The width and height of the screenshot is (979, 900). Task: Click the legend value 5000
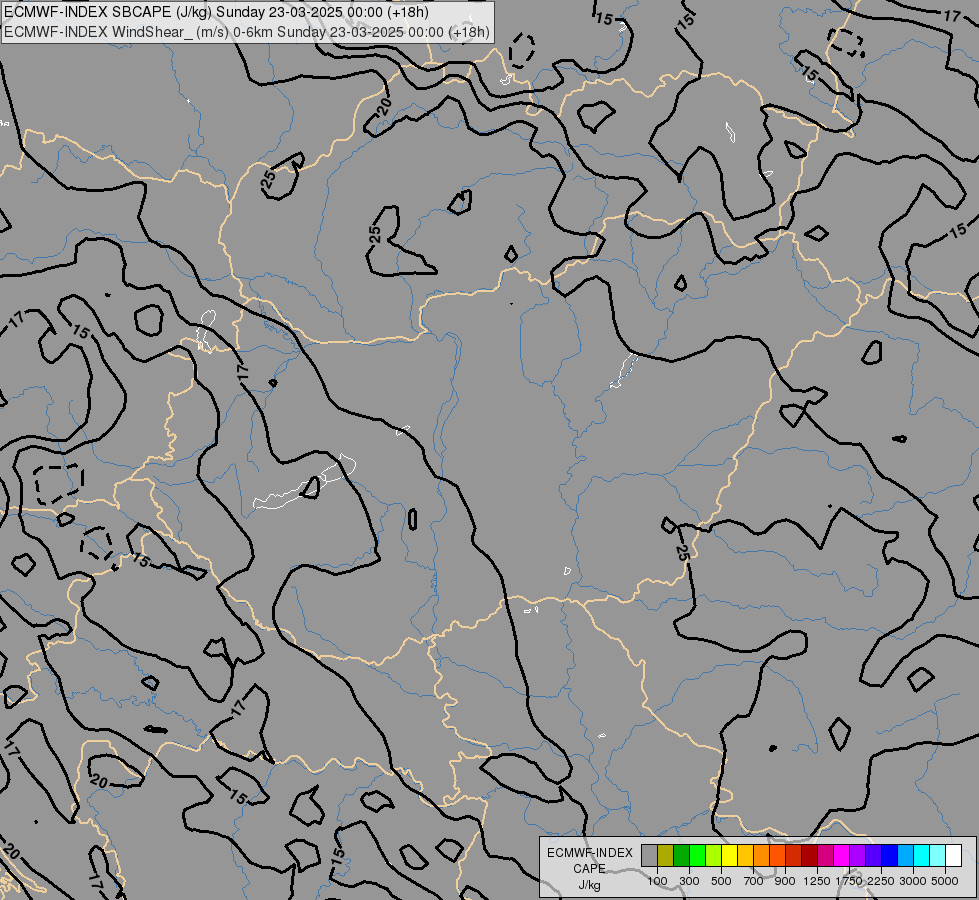click(x=945, y=881)
